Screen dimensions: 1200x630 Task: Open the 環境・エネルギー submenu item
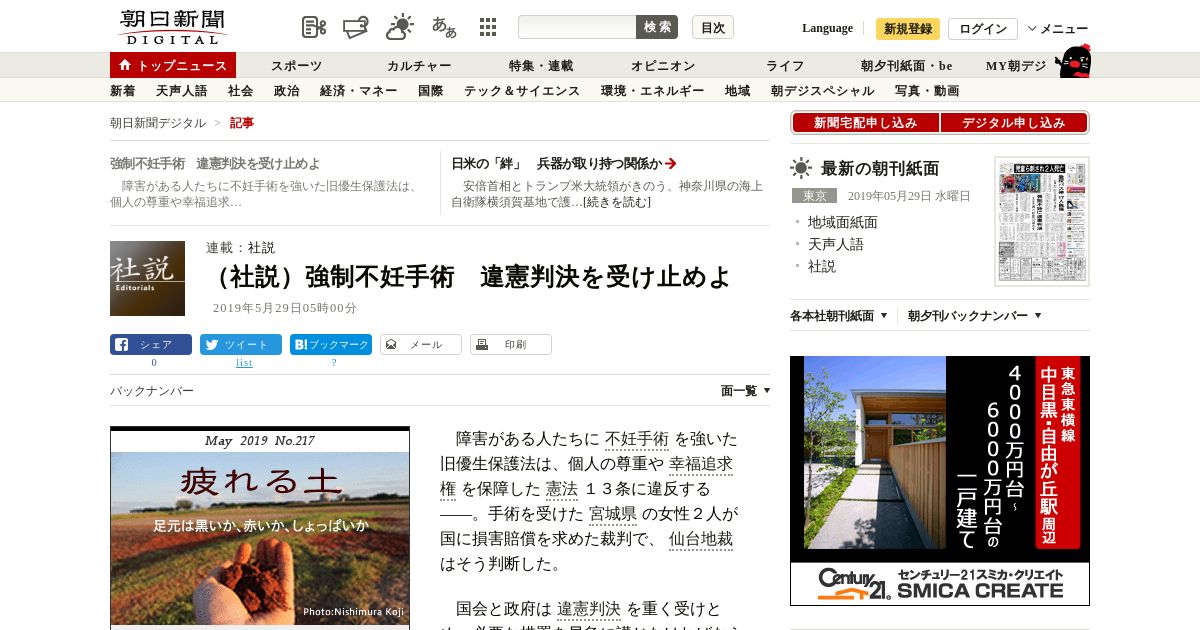click(653, 91)
